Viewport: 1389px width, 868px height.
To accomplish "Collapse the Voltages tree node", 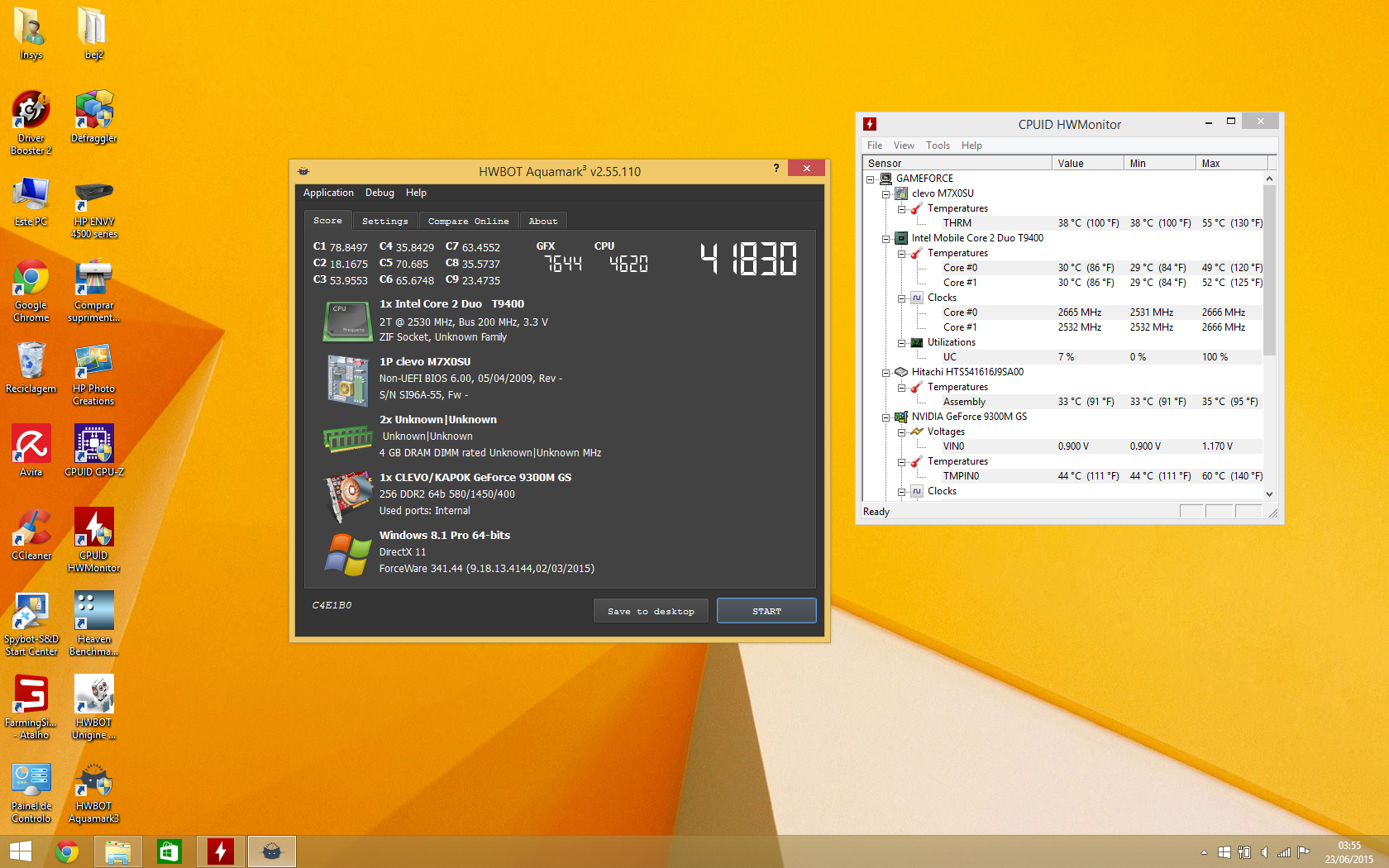I will (x=901, y=432).
